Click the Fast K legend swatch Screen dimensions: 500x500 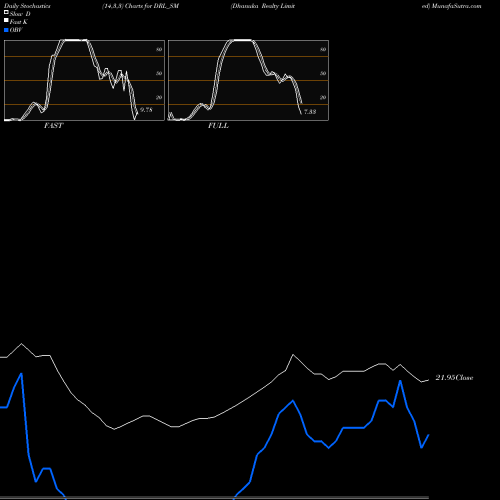point(6,20)
